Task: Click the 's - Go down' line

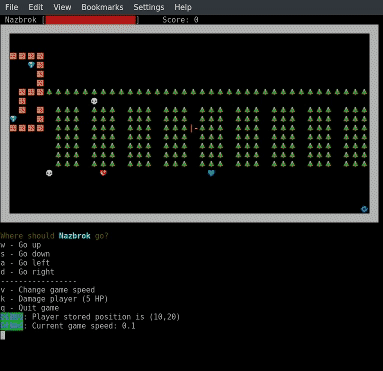Action: click(25, 254)
